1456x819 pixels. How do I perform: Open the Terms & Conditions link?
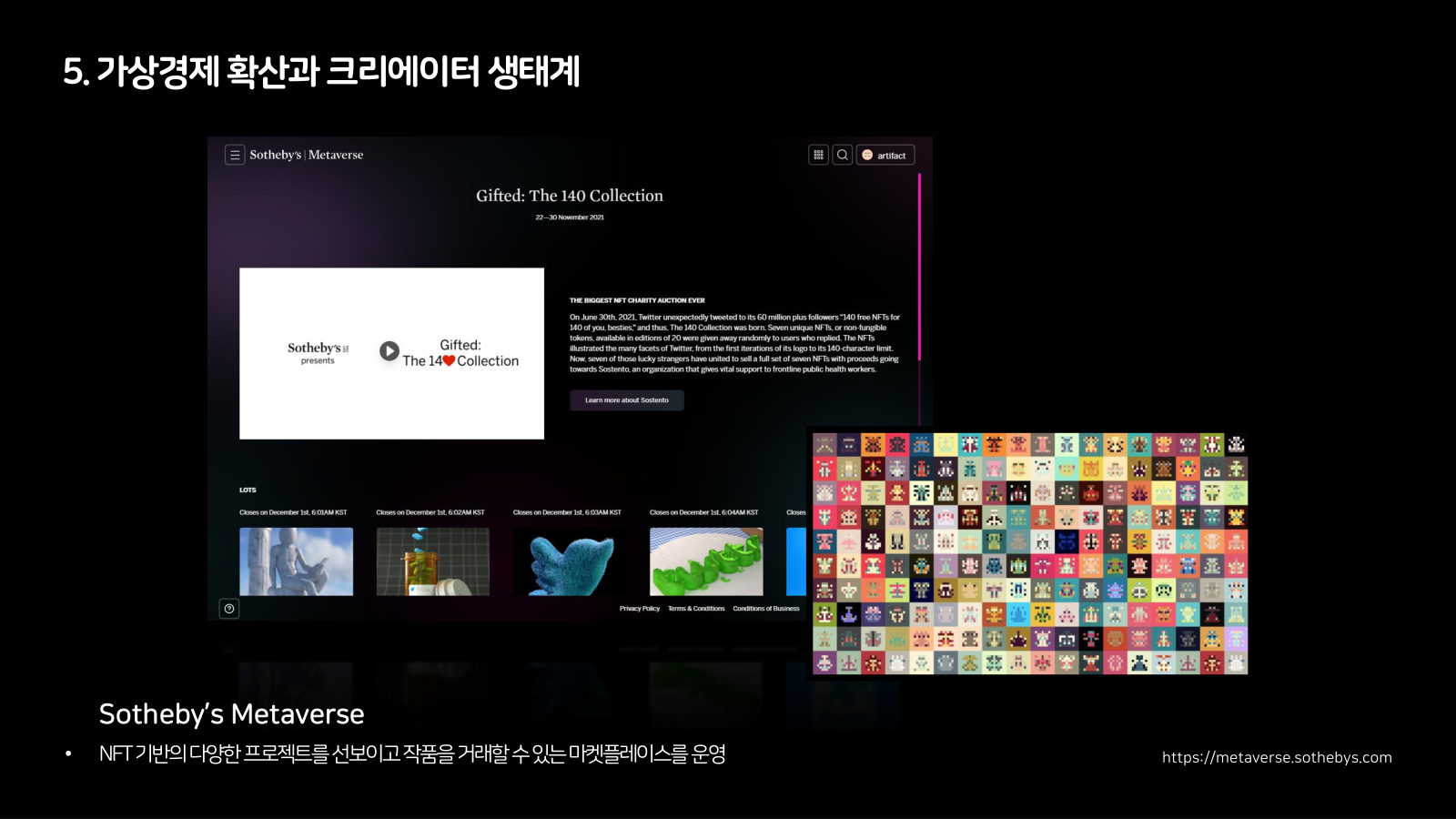click(696, 609)
